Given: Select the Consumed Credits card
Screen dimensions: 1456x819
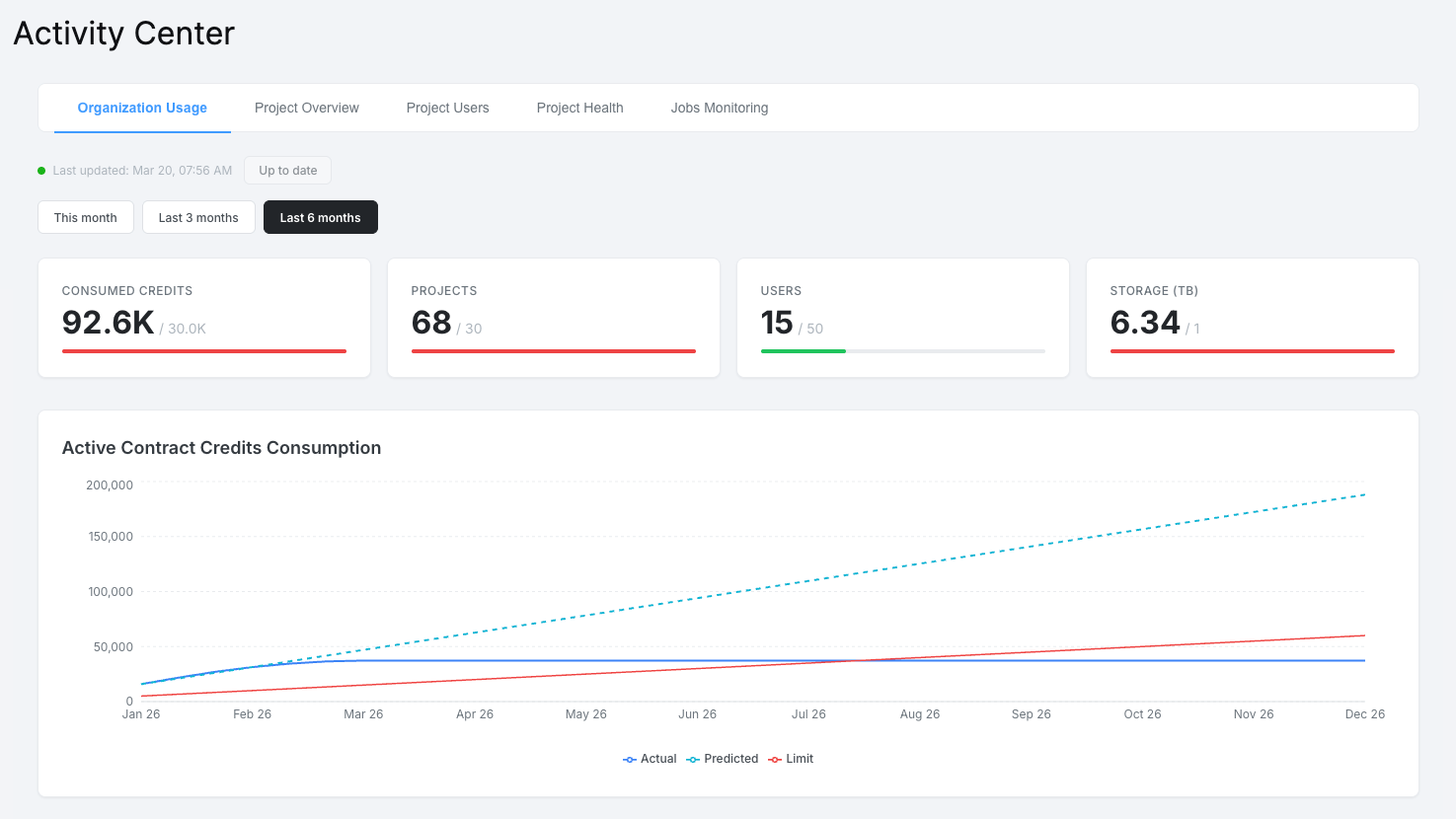Looking at the screenshot, I should pyautogui.click(x=203, y=317).
